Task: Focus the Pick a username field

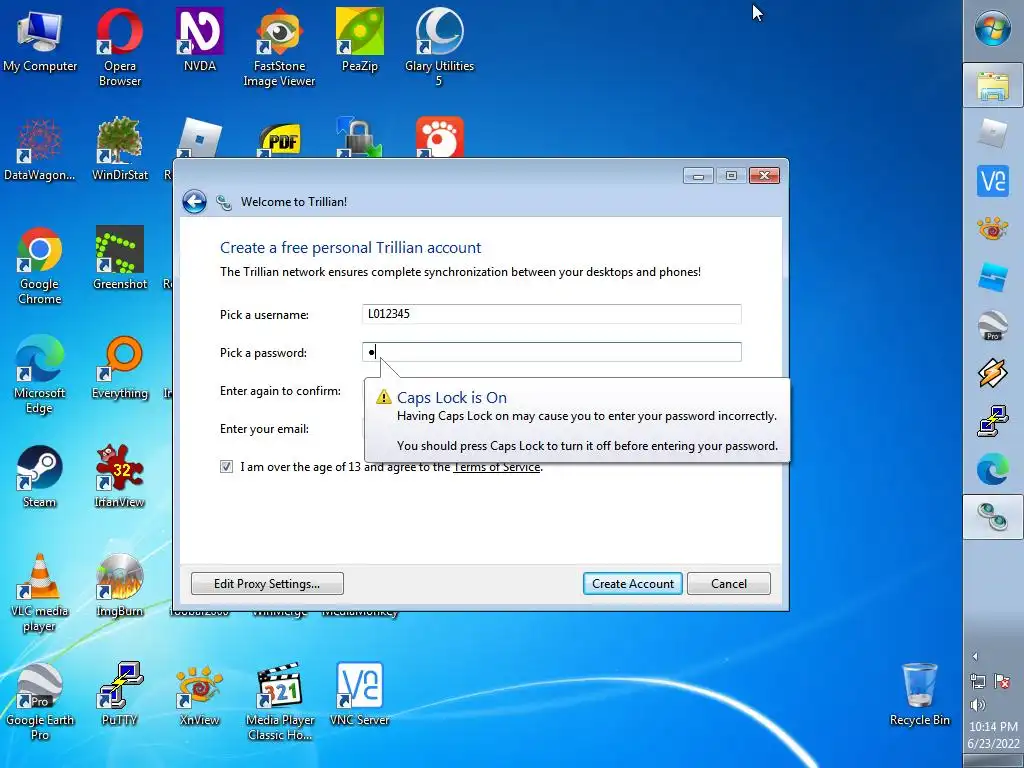Action: click(552, 314)
